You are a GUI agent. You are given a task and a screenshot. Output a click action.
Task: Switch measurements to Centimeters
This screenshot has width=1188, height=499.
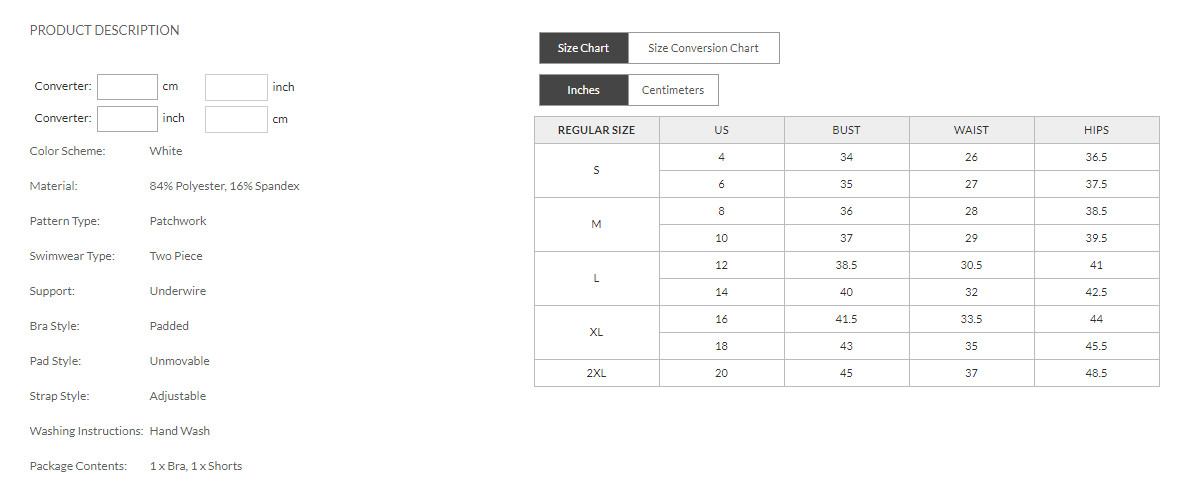click(x=673, y=90)
